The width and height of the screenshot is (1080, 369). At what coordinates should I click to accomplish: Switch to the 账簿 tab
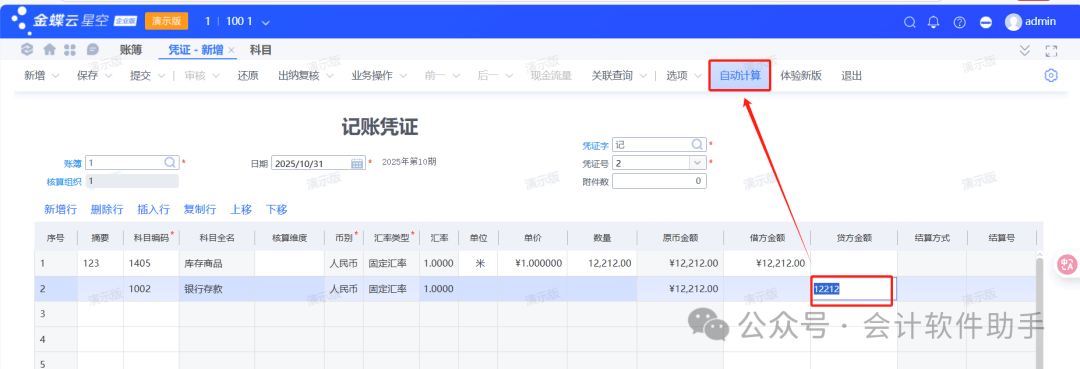[130, 50]
